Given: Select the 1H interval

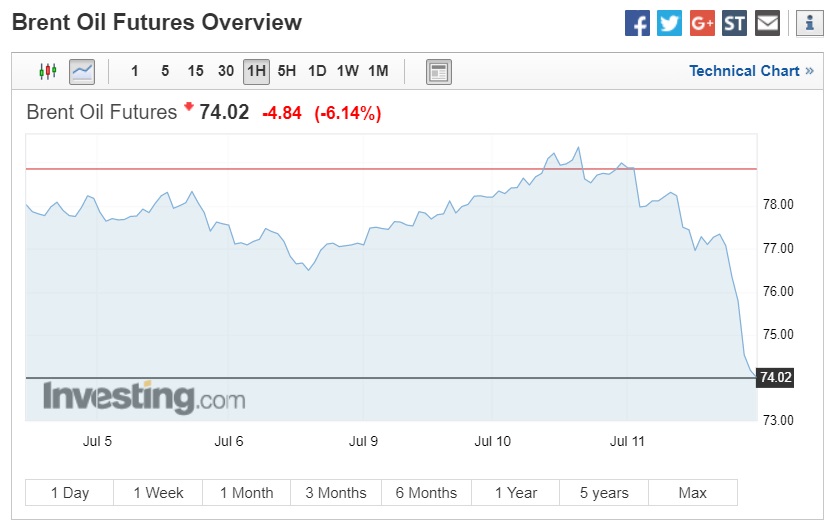Looking at the screenshot, I should pos(257,71).
